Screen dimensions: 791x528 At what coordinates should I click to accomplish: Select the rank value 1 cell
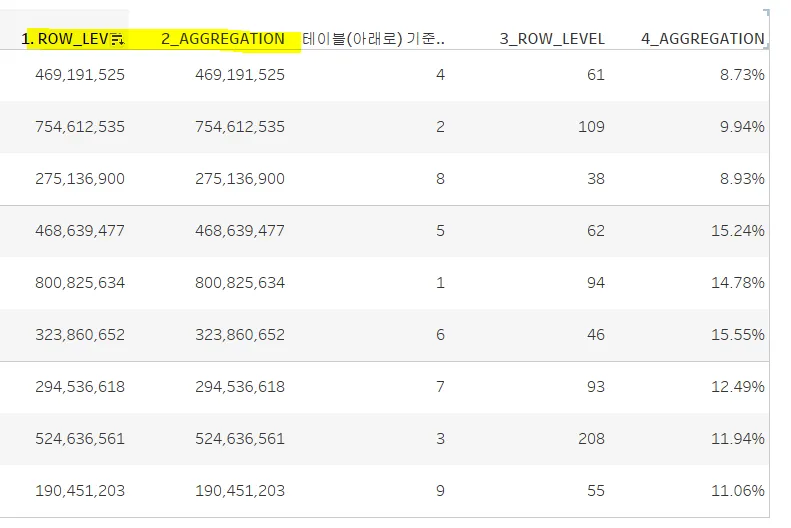pyautogui.click(x=440, y=282)
